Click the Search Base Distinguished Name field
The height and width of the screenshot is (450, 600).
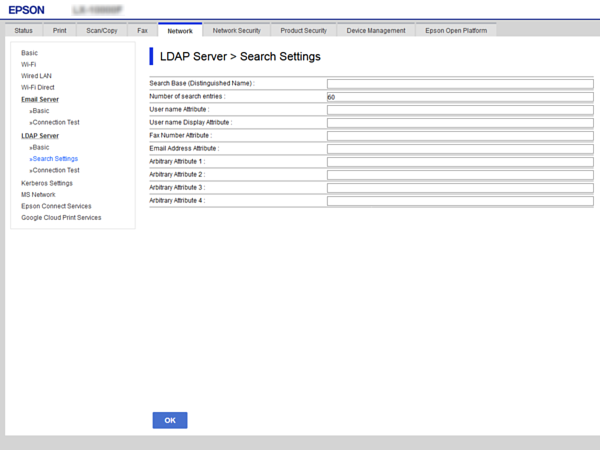click(460, 83)
